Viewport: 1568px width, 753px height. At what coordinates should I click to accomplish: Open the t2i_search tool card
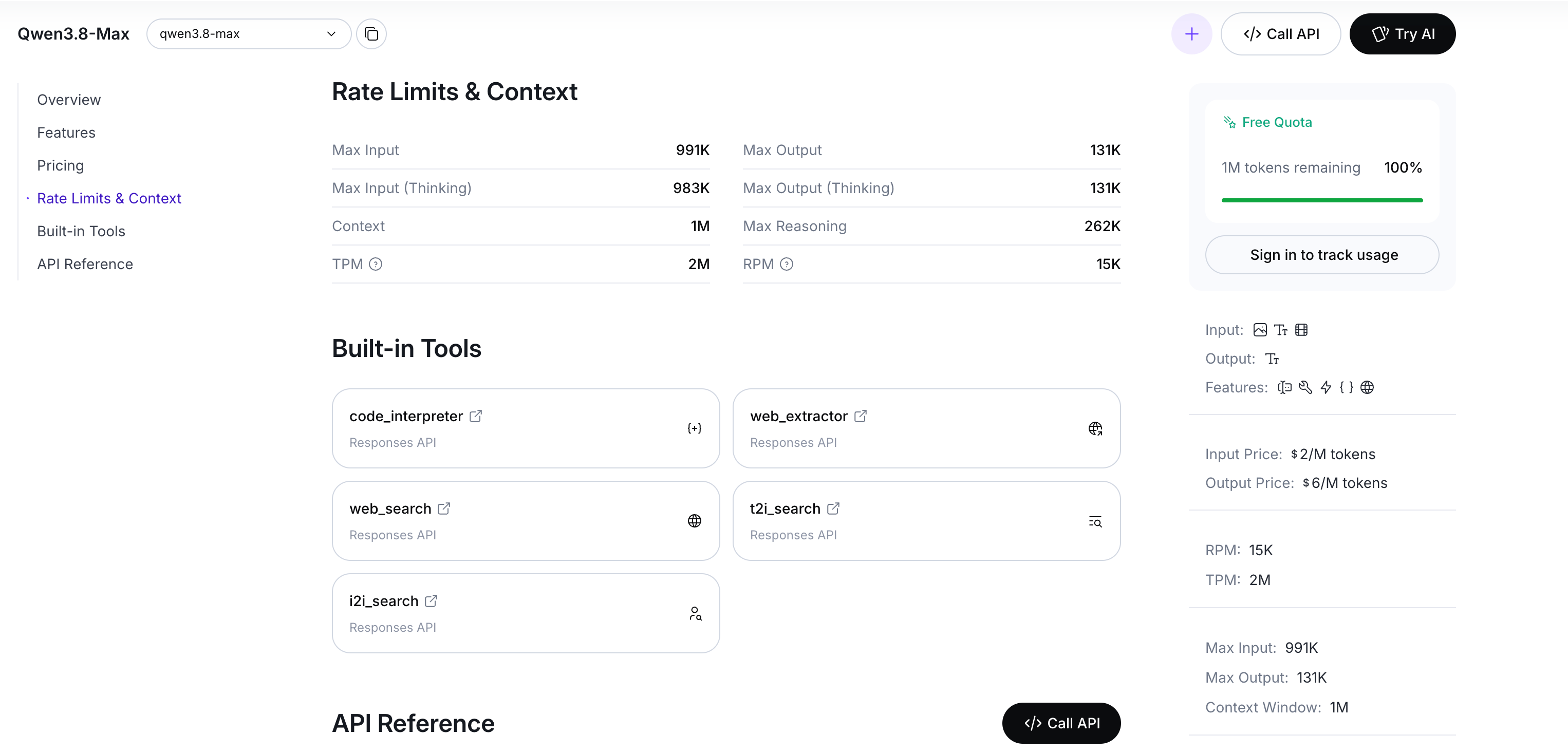point(926,521)
